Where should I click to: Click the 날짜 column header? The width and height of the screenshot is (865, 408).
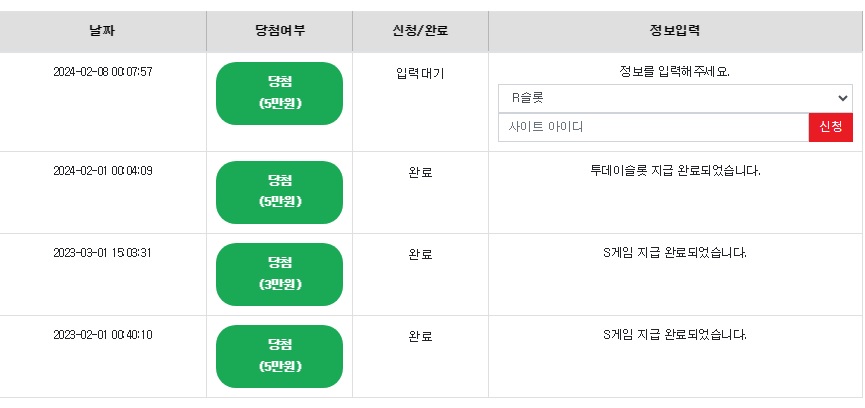coord(103,31)
